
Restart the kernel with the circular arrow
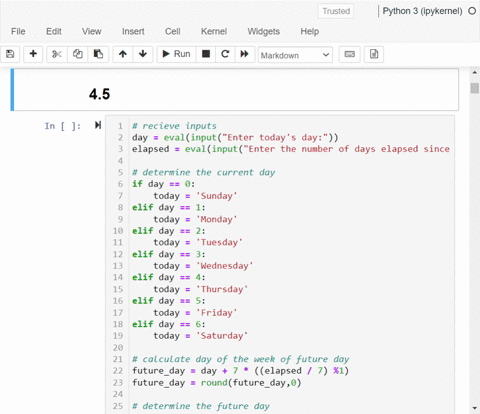[225, 54]
